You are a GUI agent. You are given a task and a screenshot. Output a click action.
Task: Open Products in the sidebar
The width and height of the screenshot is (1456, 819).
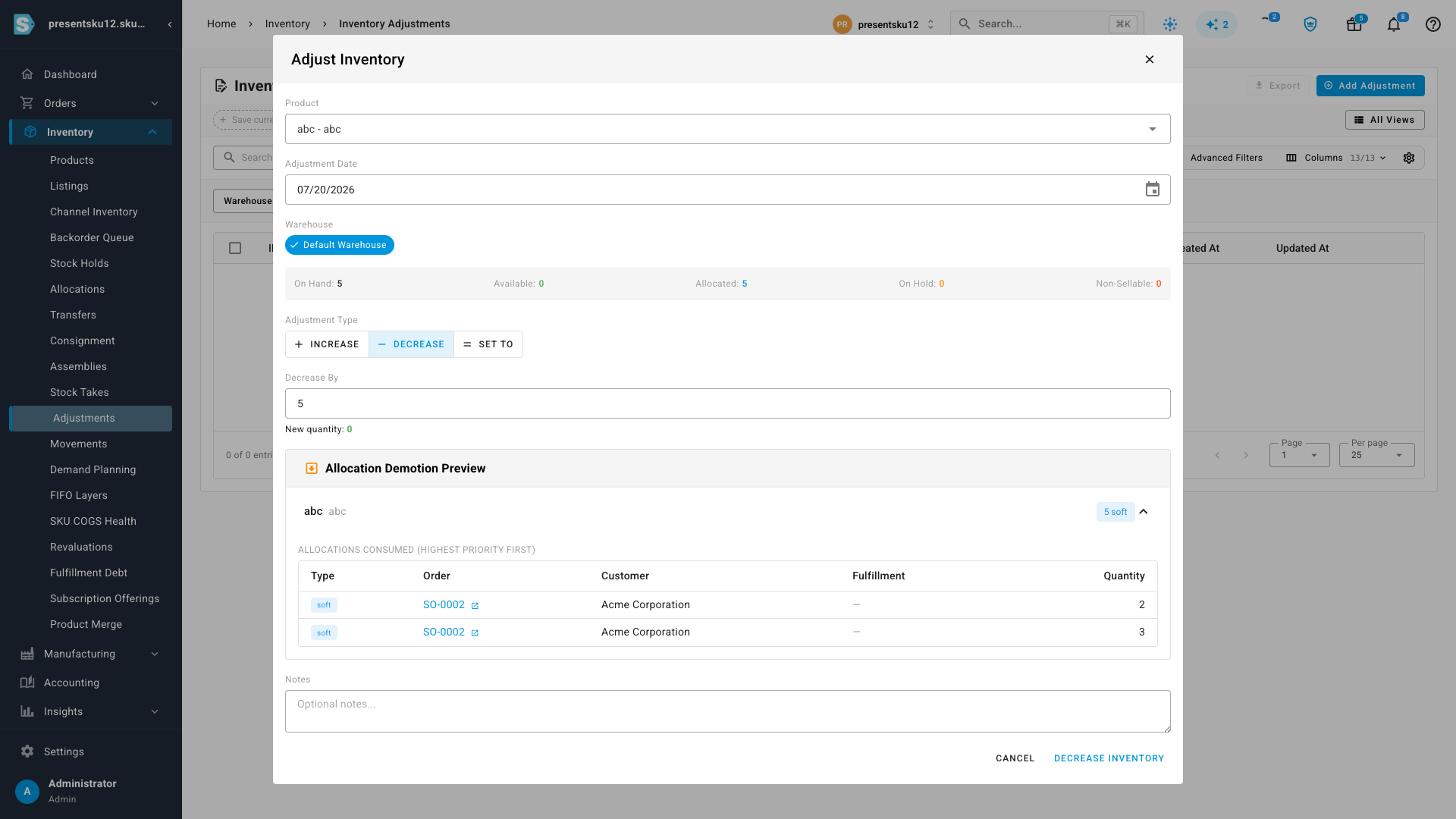pos(72,160)
